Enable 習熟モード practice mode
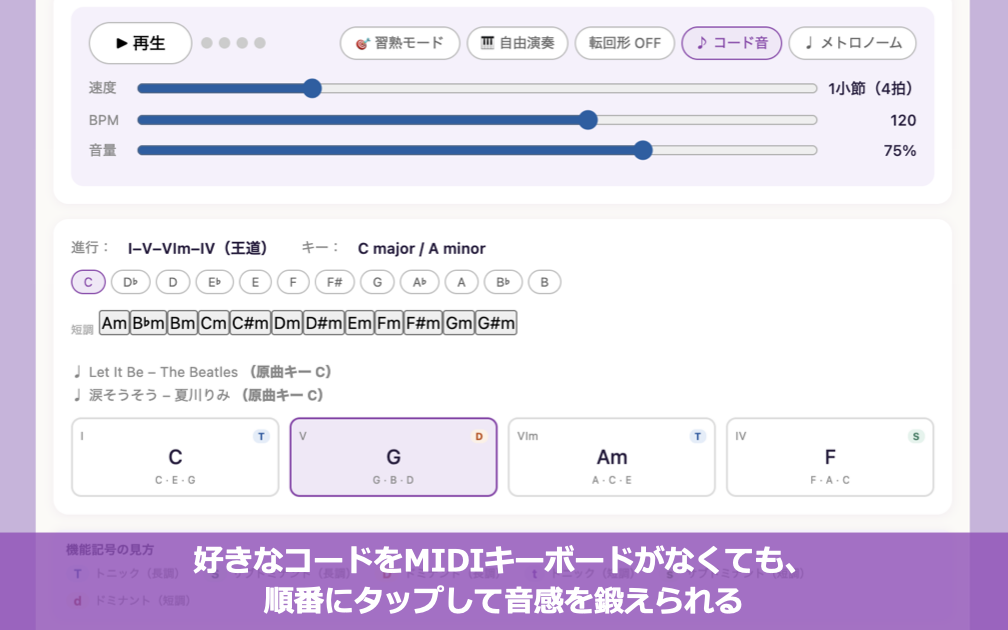 pyautogui.click(x=400, y=43)
